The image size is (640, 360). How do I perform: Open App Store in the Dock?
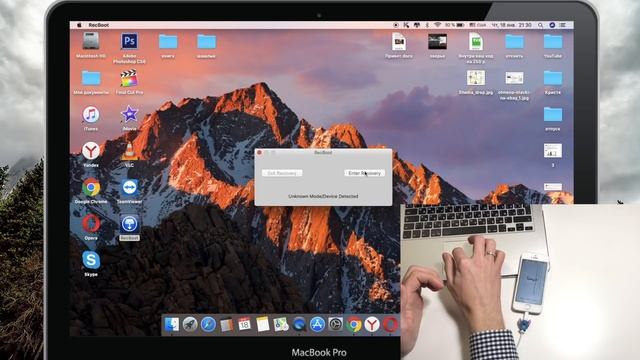[317, 324]
